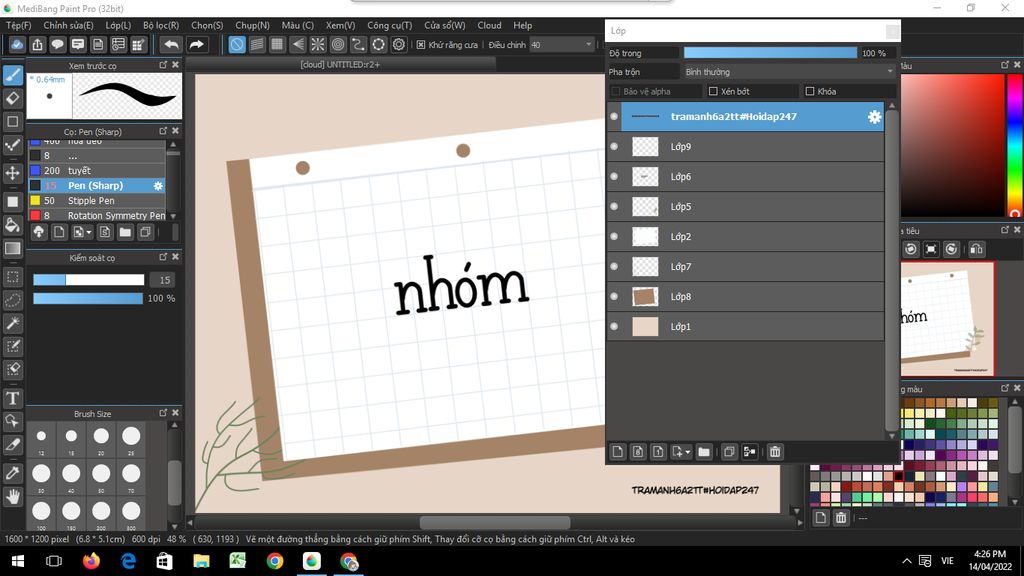Select layer Lớp7

[745, 266]
